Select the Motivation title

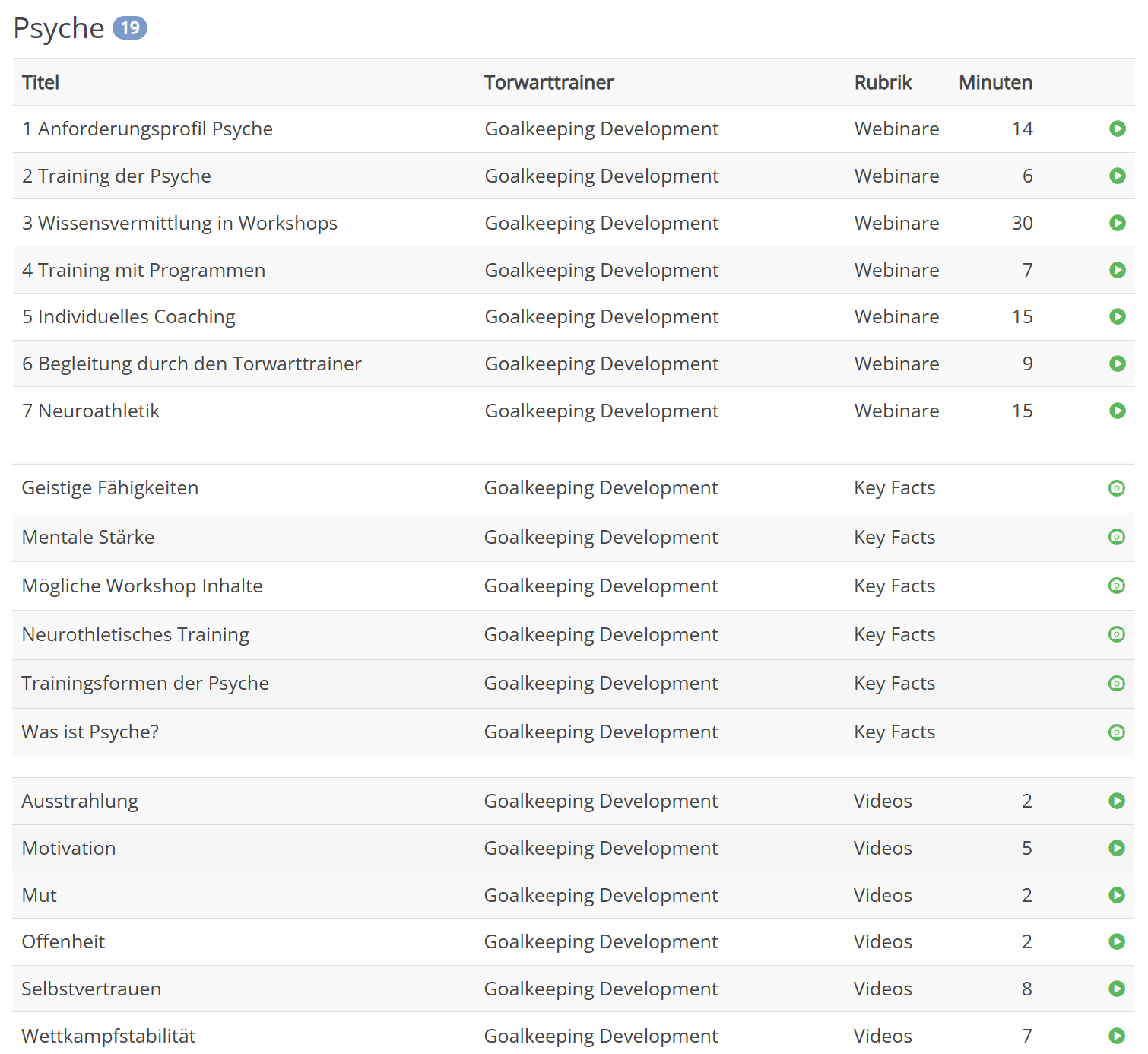point(68,848)
